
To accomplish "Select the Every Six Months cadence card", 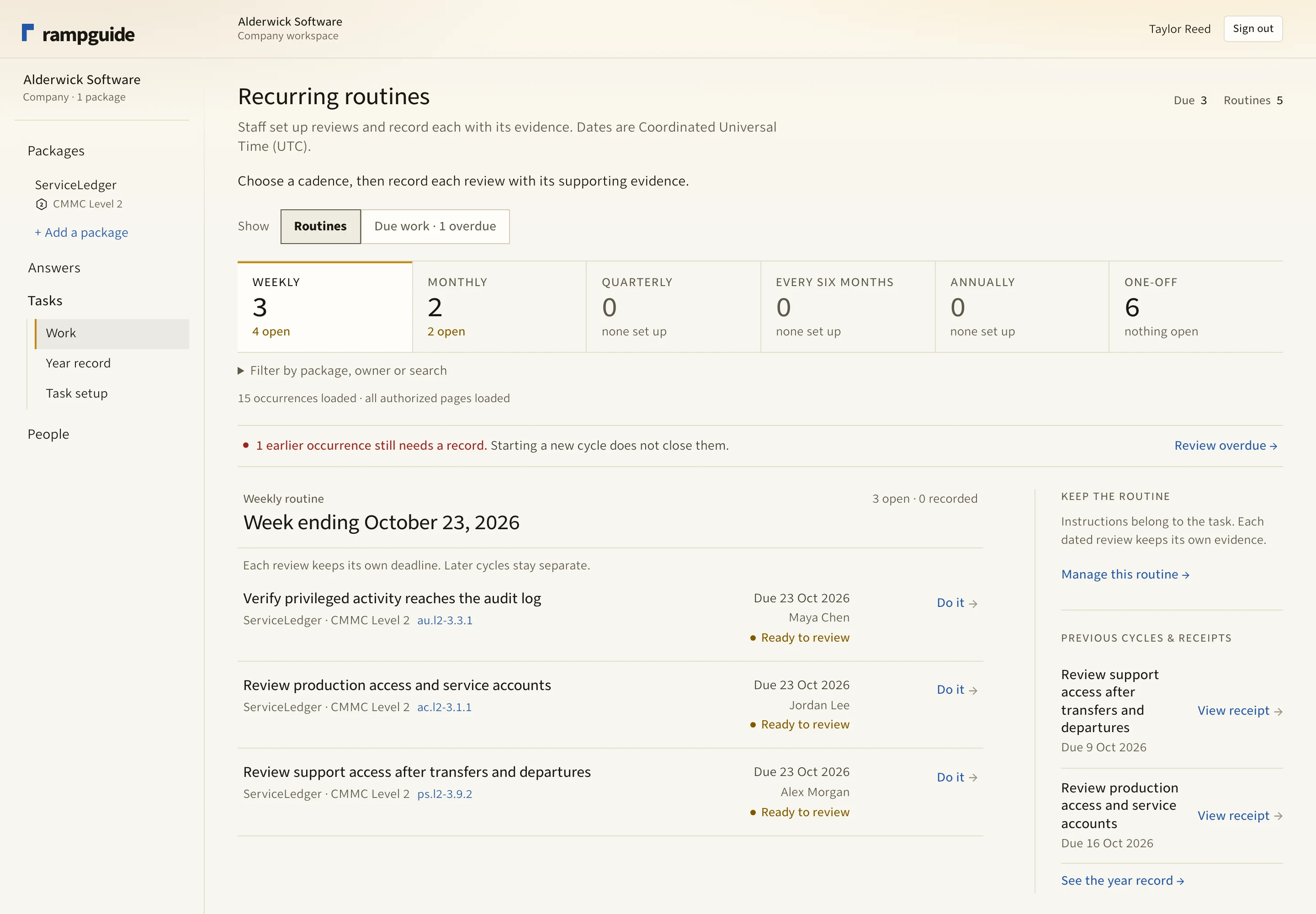I will (x=848, y=307).
